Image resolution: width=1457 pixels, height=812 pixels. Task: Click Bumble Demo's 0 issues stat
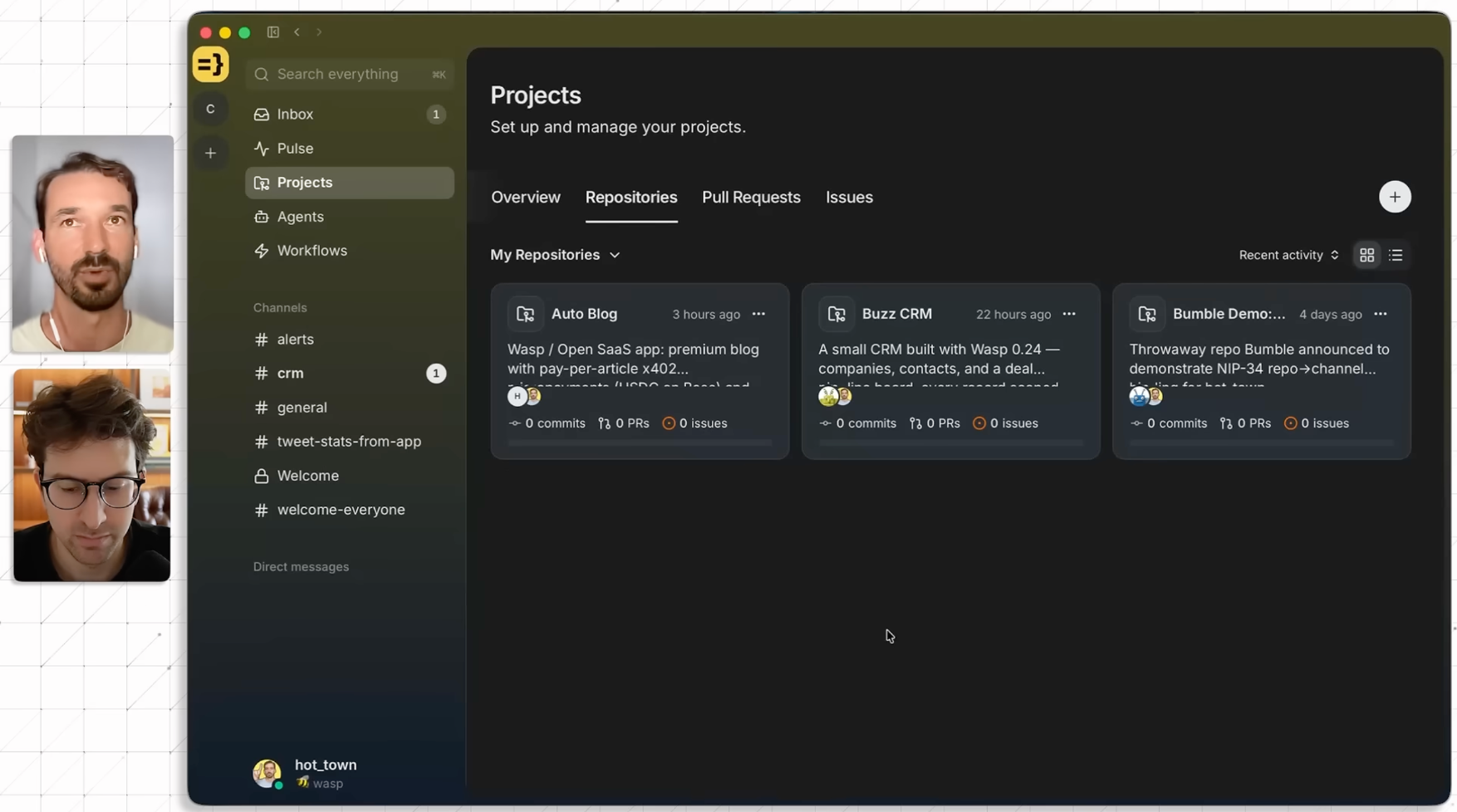1316,423
